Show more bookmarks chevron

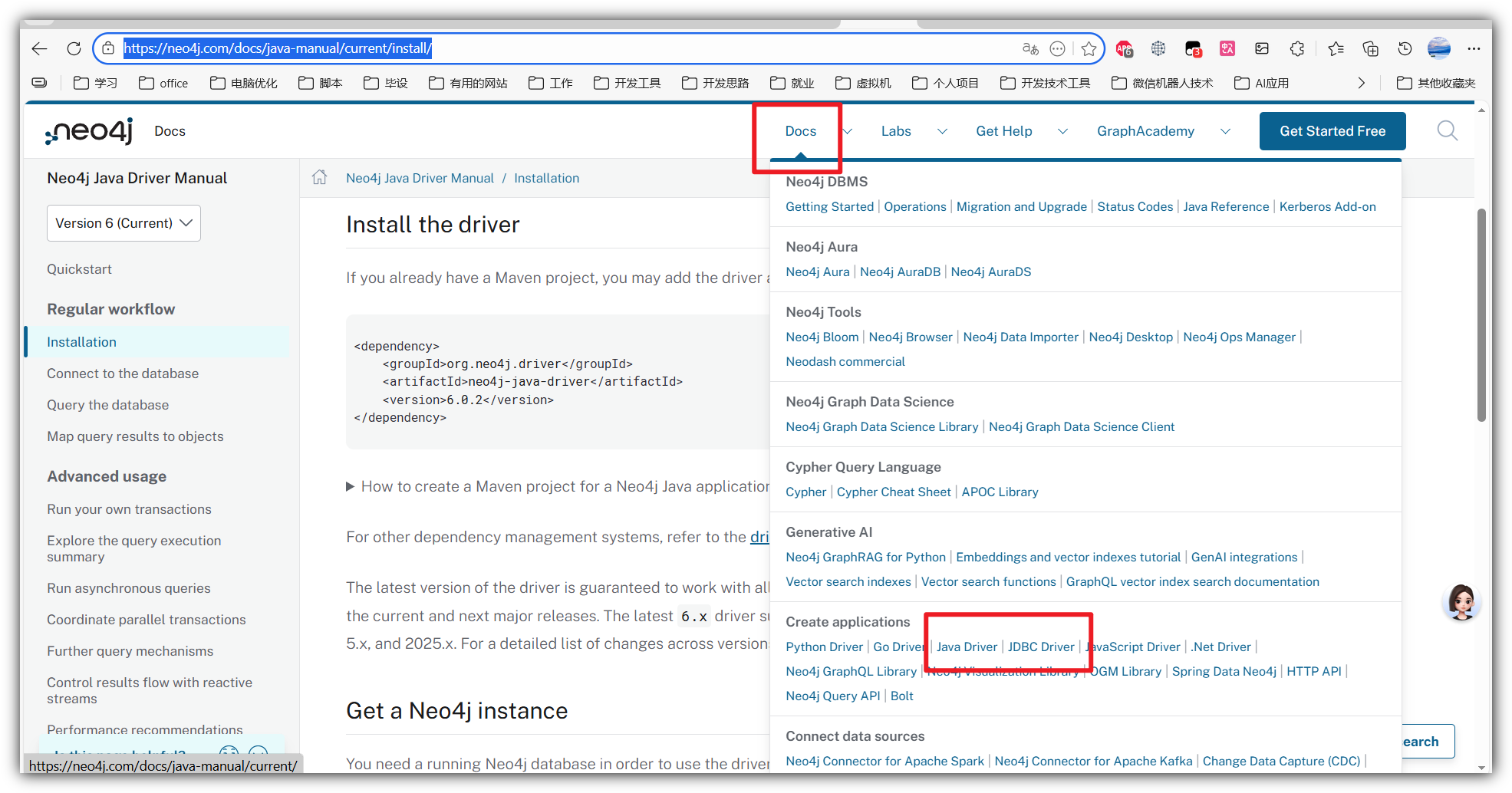(x=1362, y=83)
